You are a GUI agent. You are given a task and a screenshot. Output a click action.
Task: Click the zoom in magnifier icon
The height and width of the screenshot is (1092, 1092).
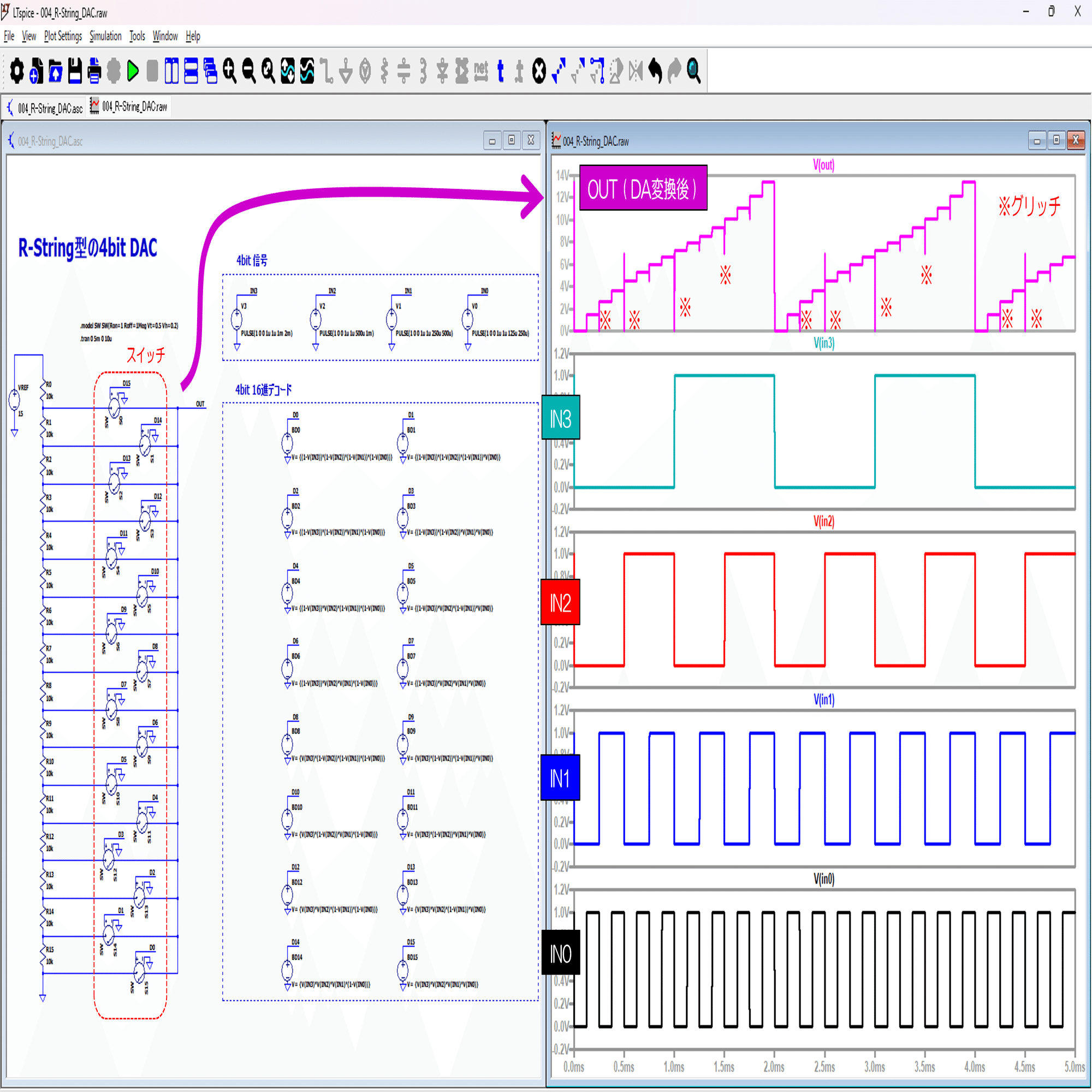pos(229,71)
